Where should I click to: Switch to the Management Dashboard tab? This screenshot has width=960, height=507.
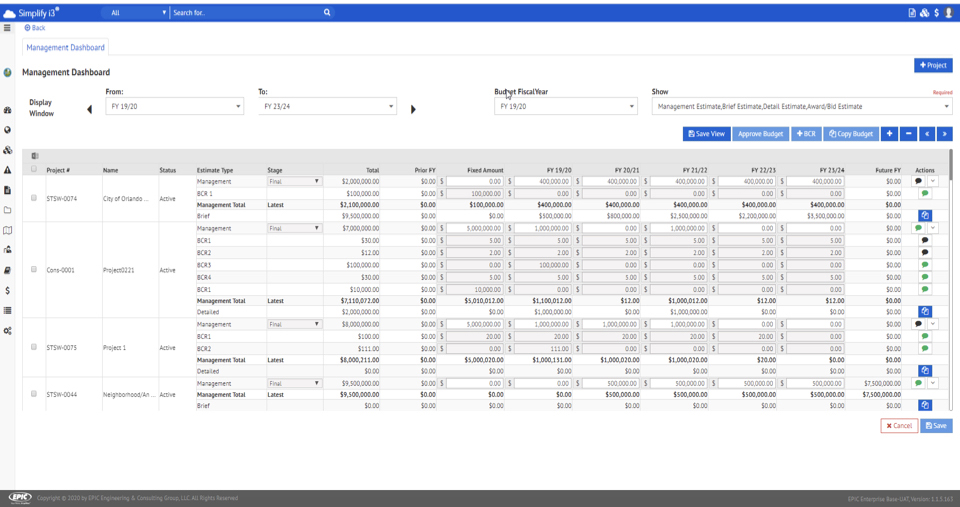click(65, 47)
